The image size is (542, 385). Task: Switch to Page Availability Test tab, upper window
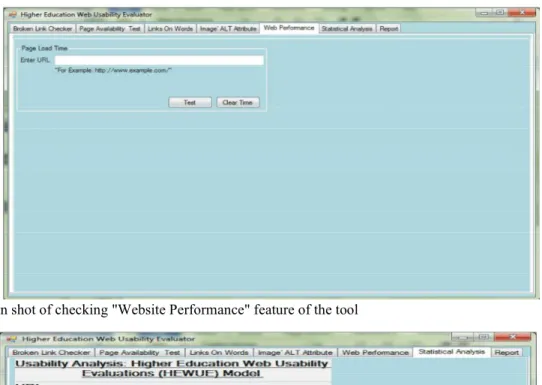[110, 29]
